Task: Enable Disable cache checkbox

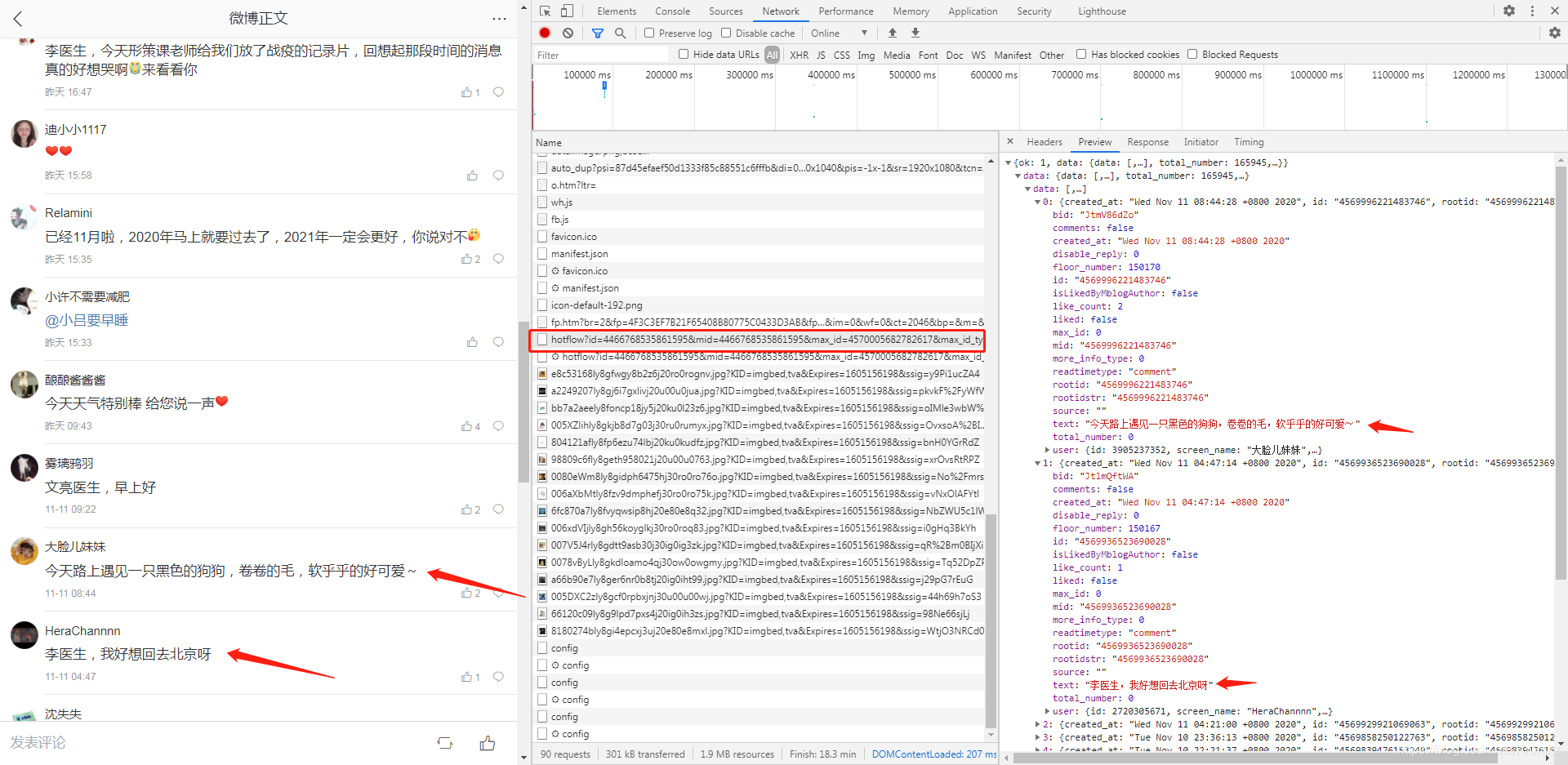Action: 726,33
